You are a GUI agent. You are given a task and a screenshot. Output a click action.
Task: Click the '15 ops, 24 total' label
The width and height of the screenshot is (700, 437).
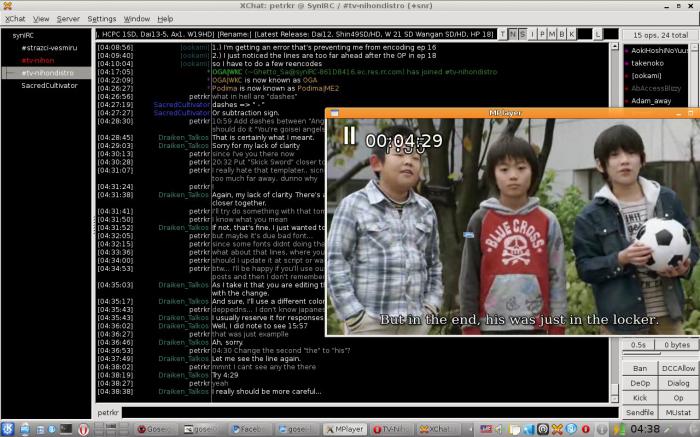coord(660,35)
